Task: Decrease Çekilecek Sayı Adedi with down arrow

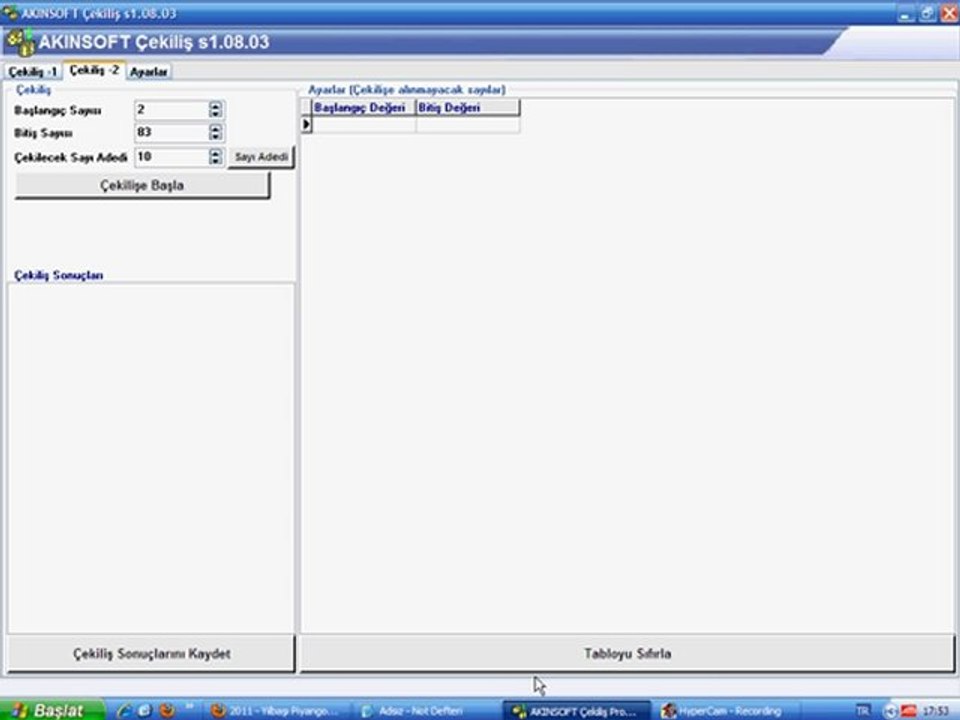Action: coord(215,161)
